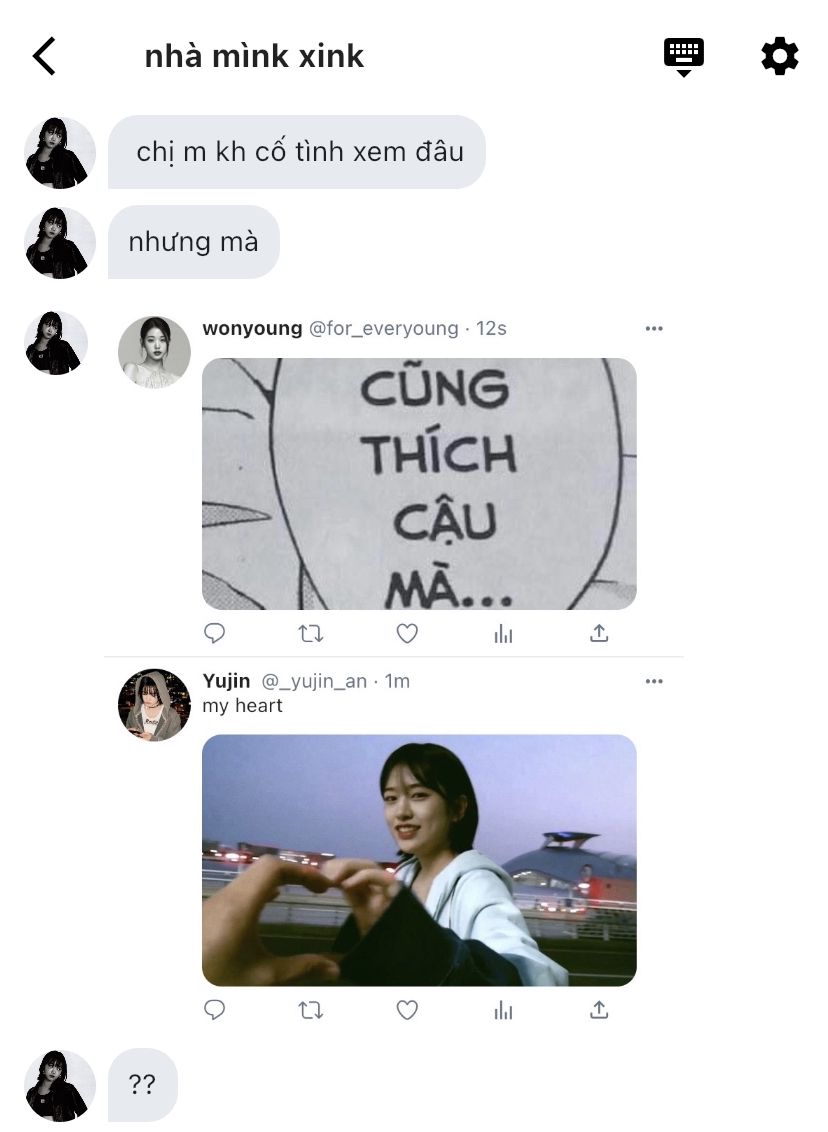Screen dimensions: 828x1132
Task: Open the @_yujin_an profile handle
Action: click(314, 681)
